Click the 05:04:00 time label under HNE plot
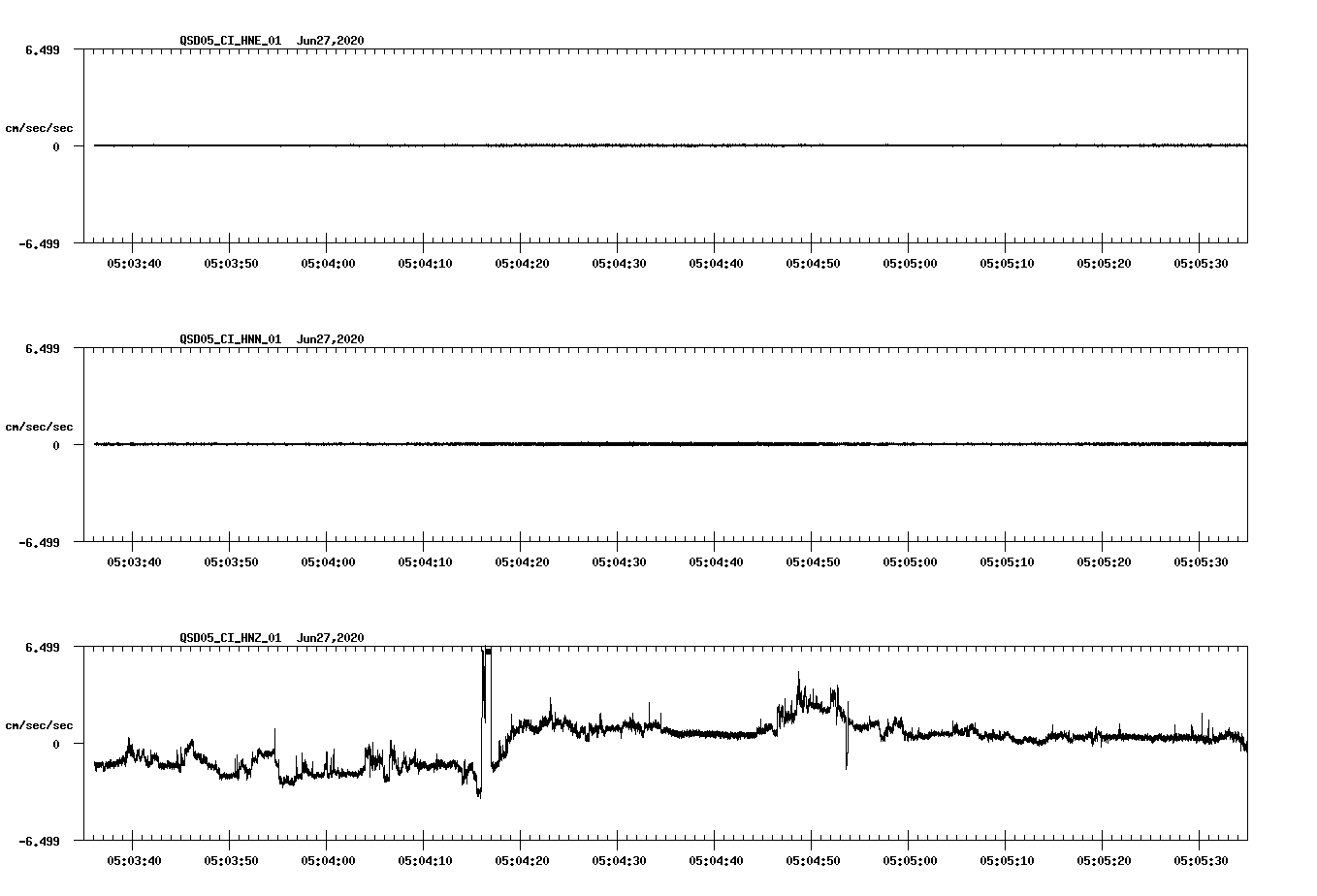The image size is (1317, 896). [x=328, y=264]
